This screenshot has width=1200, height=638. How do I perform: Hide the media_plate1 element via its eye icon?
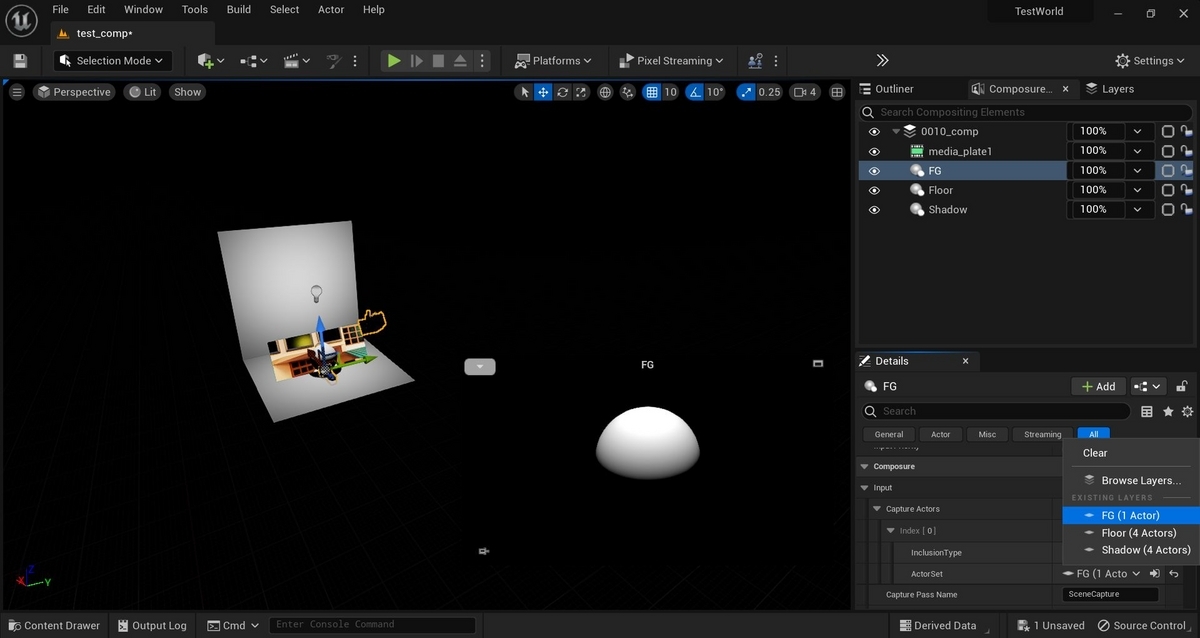tap(874, 151)
